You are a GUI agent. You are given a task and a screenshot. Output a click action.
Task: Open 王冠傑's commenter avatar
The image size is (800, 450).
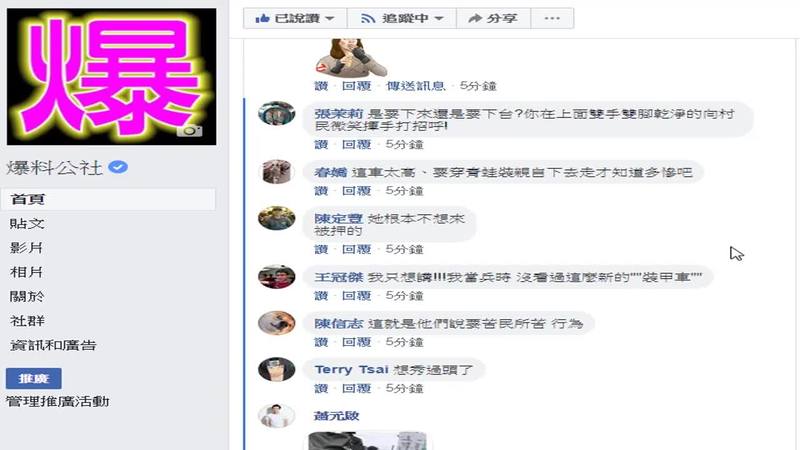coord(277,277)
